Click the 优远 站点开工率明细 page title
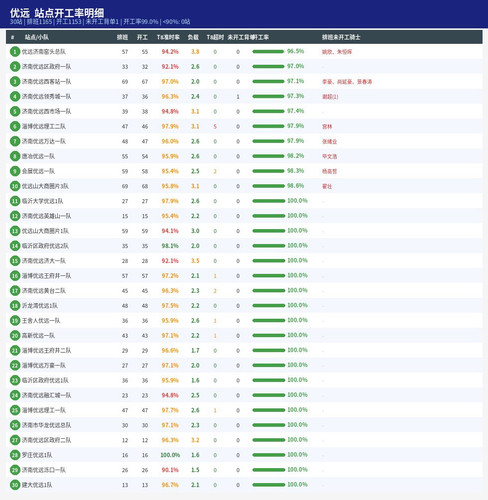Screen dimensions: 488x500 coord(57,13)
